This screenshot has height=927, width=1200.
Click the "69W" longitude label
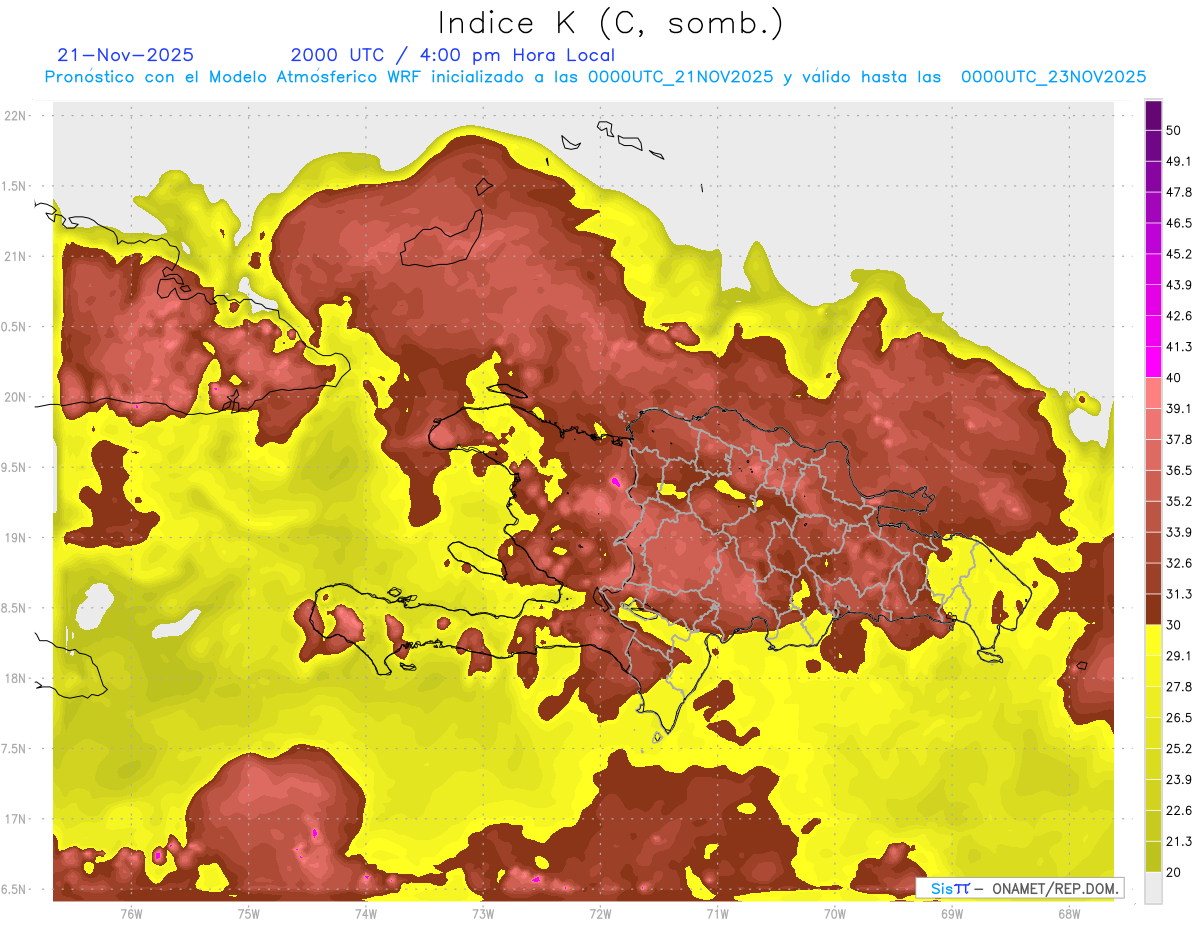tap(952, 914)
